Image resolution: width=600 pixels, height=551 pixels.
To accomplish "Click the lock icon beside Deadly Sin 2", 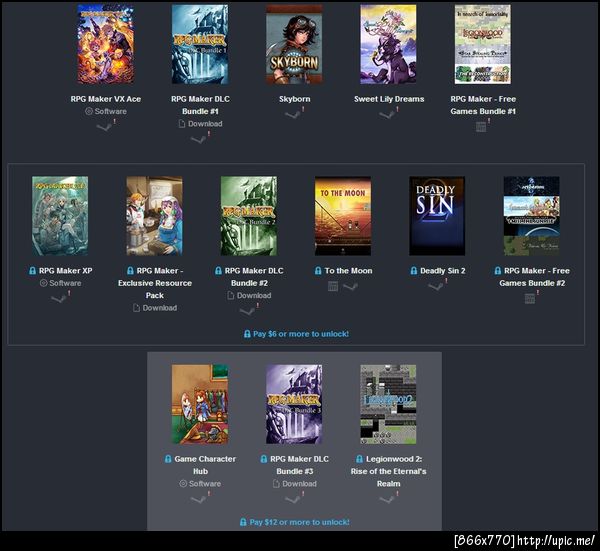I will pos(414,271).
